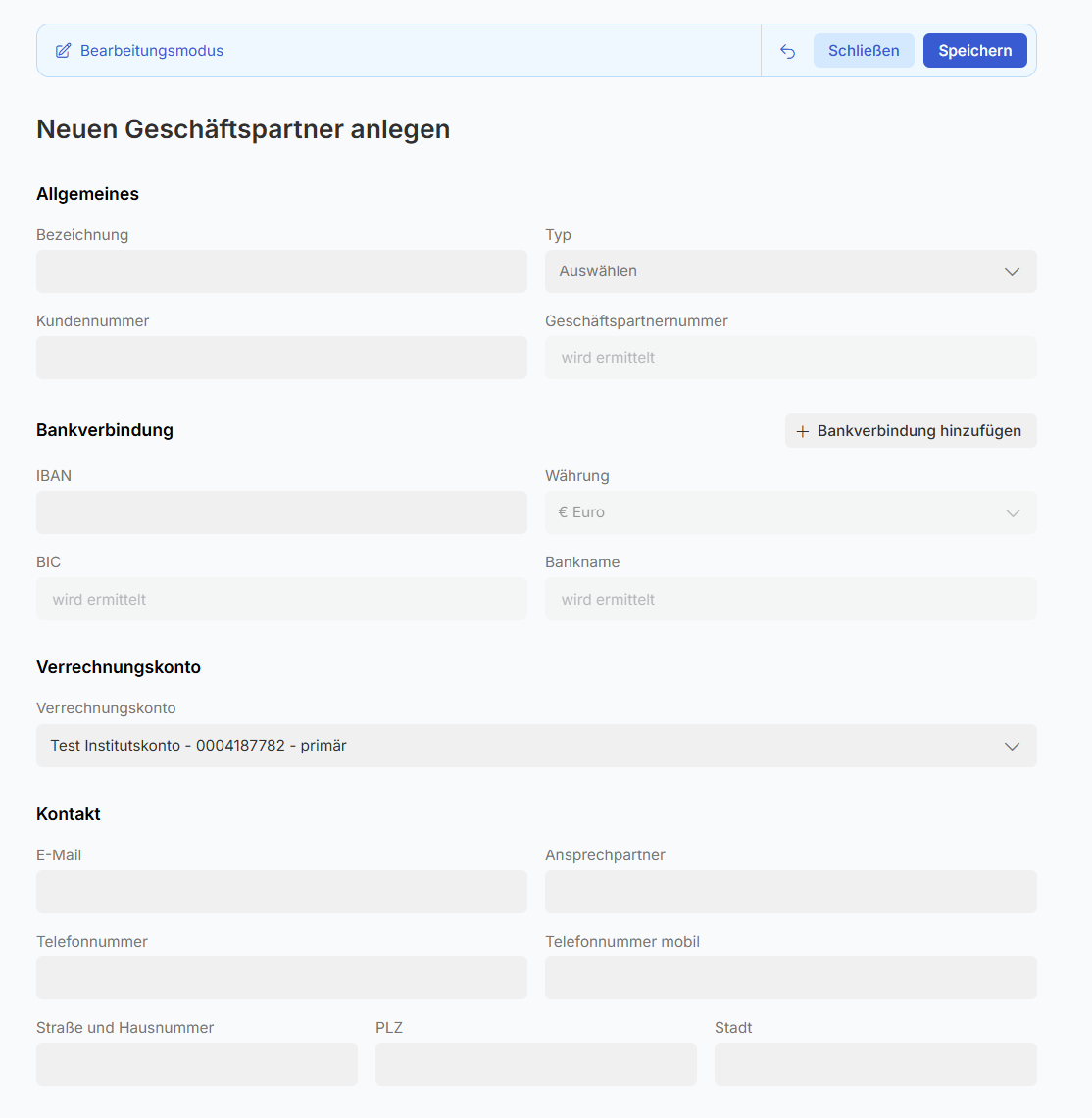Expand the Währung Euro dropdown

pyautogui.click(x=790, y=512)
